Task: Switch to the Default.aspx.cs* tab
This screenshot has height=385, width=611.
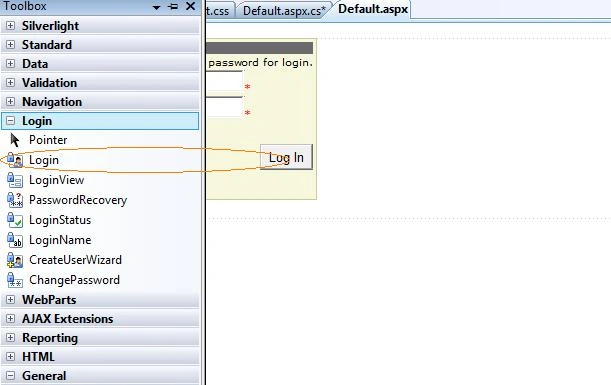Action: (284, 11)
